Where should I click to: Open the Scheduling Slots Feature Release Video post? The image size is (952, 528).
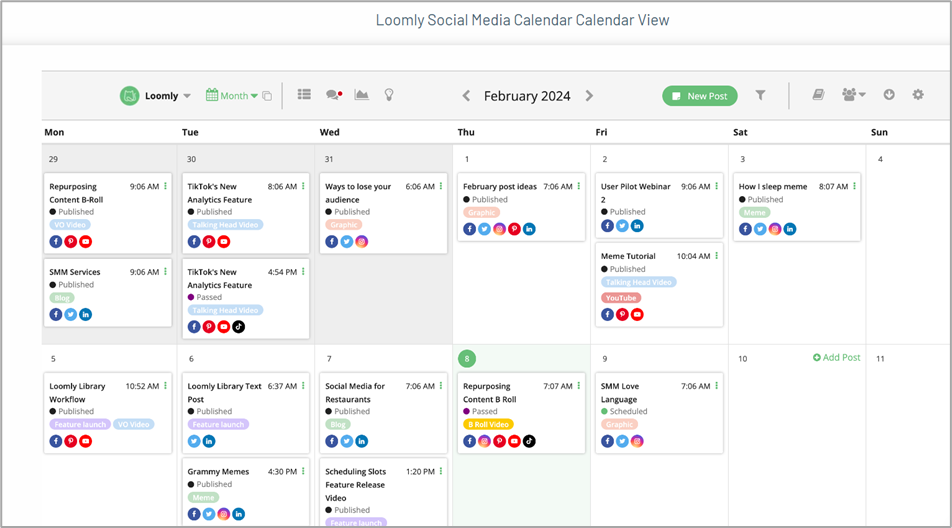tap(355, 484)
